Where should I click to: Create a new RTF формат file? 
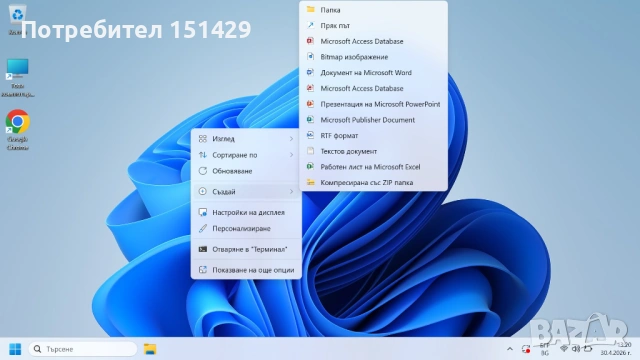(373, 136)
